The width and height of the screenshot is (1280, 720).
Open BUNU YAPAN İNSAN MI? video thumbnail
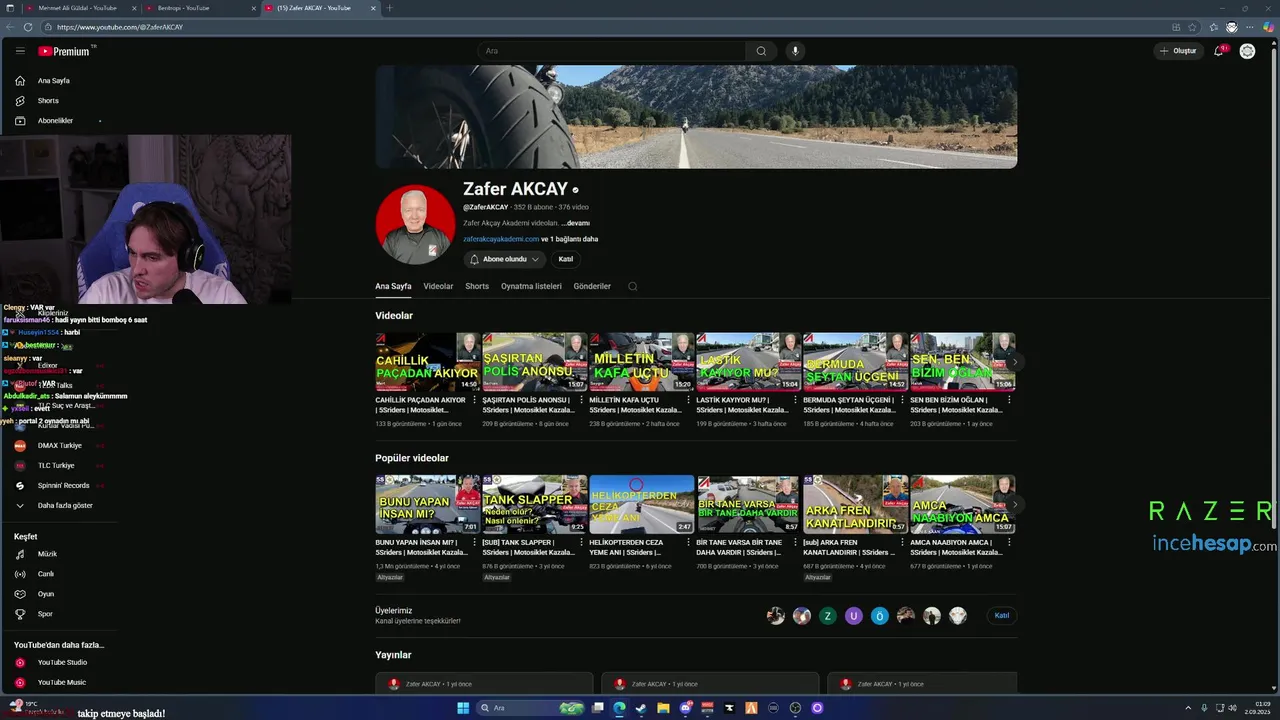click(x=427, y=504)
